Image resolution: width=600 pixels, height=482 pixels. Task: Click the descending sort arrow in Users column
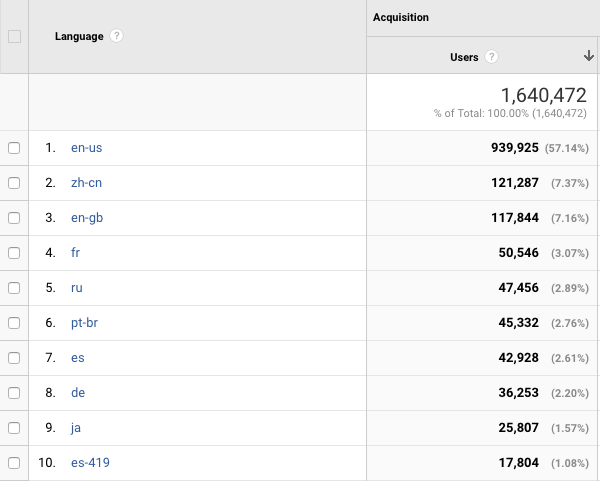tap(589, 56)
